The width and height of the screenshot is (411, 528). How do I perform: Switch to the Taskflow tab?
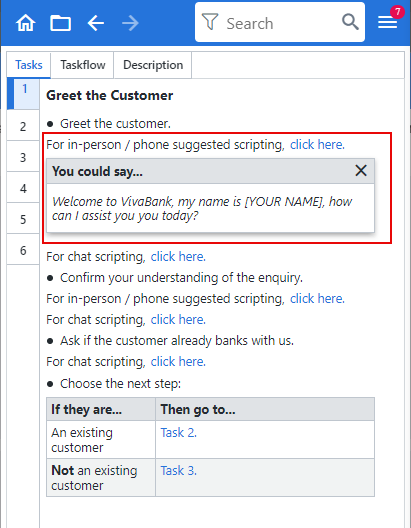[x=82, y=65]
